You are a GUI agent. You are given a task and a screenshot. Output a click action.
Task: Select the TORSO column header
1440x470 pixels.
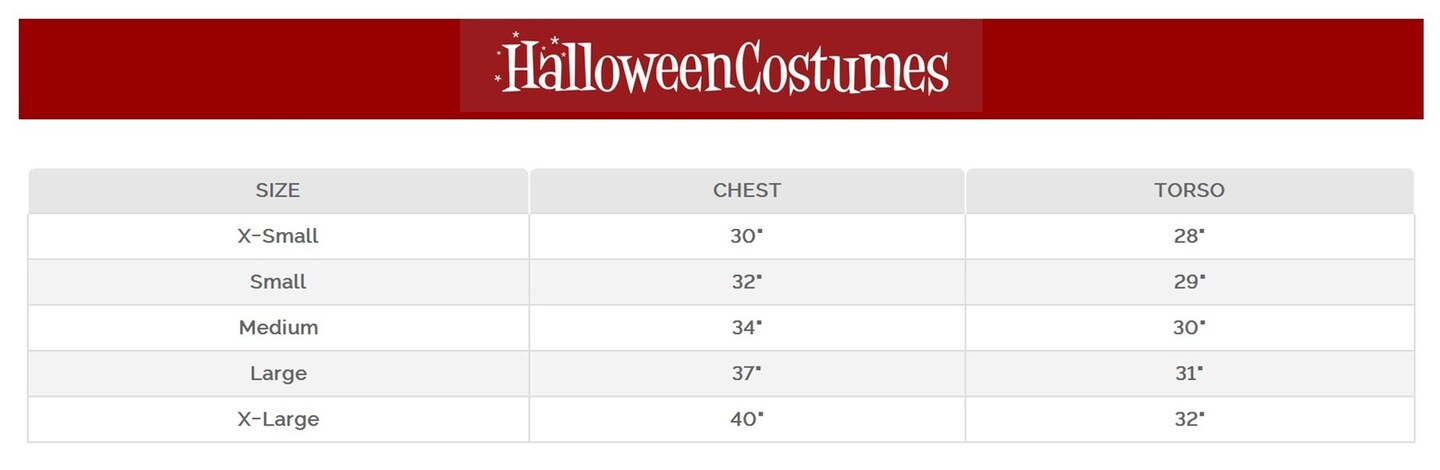click(1189, 190)
